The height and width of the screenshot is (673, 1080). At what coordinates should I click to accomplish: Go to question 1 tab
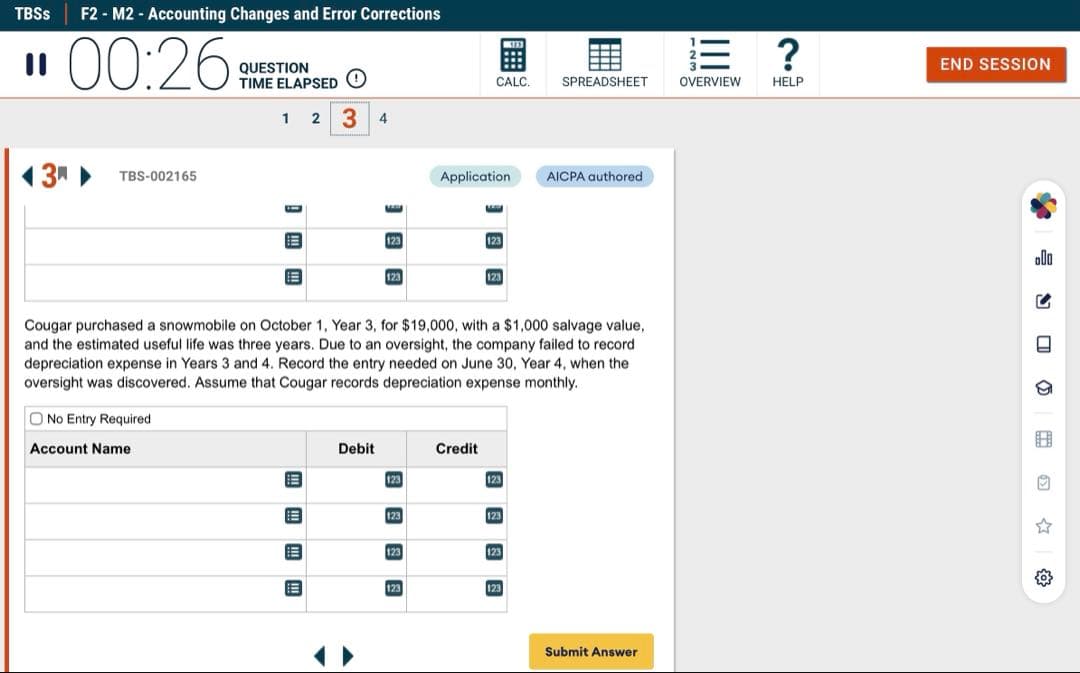click(286, 119)
